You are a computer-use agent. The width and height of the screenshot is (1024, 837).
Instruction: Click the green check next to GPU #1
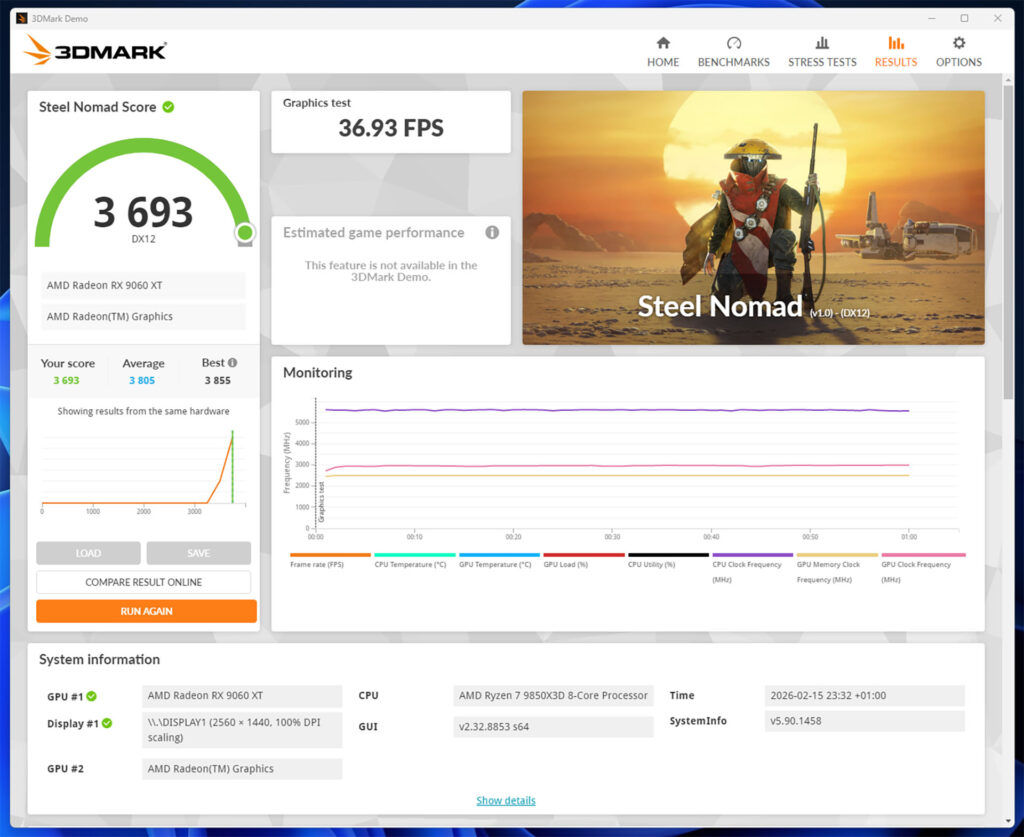[91, 696]
